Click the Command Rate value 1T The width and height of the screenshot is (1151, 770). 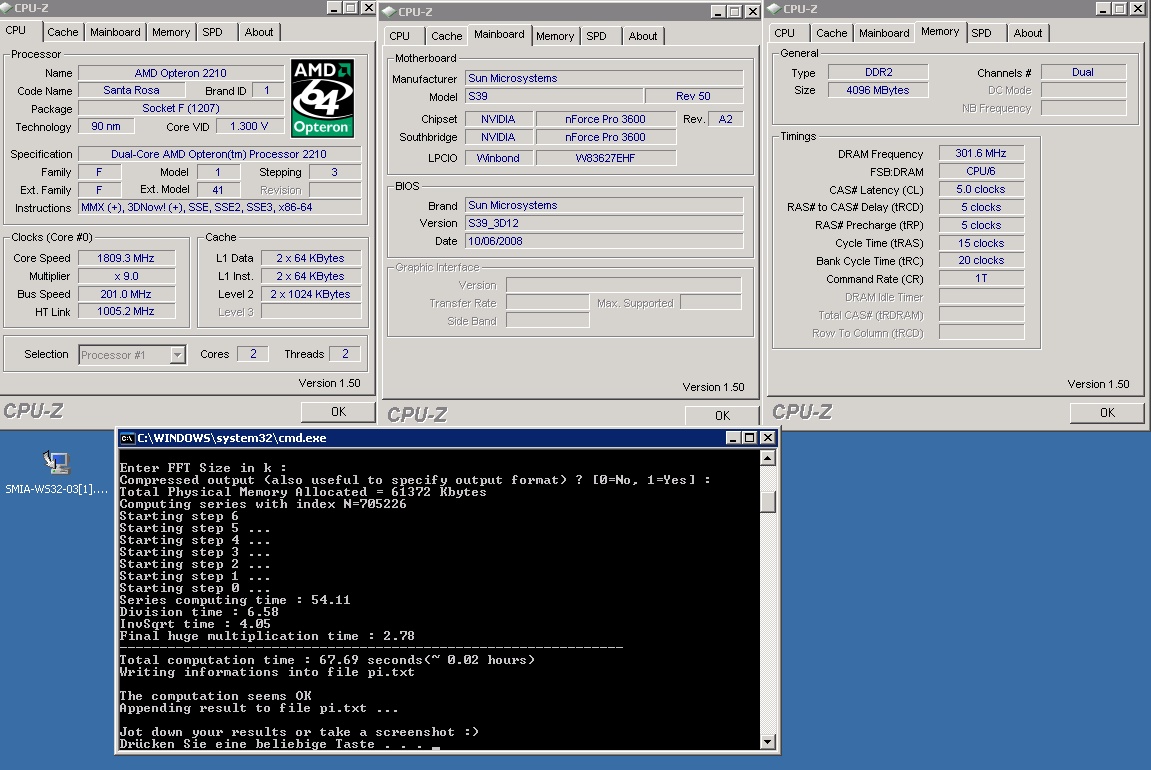coord(981,279)
